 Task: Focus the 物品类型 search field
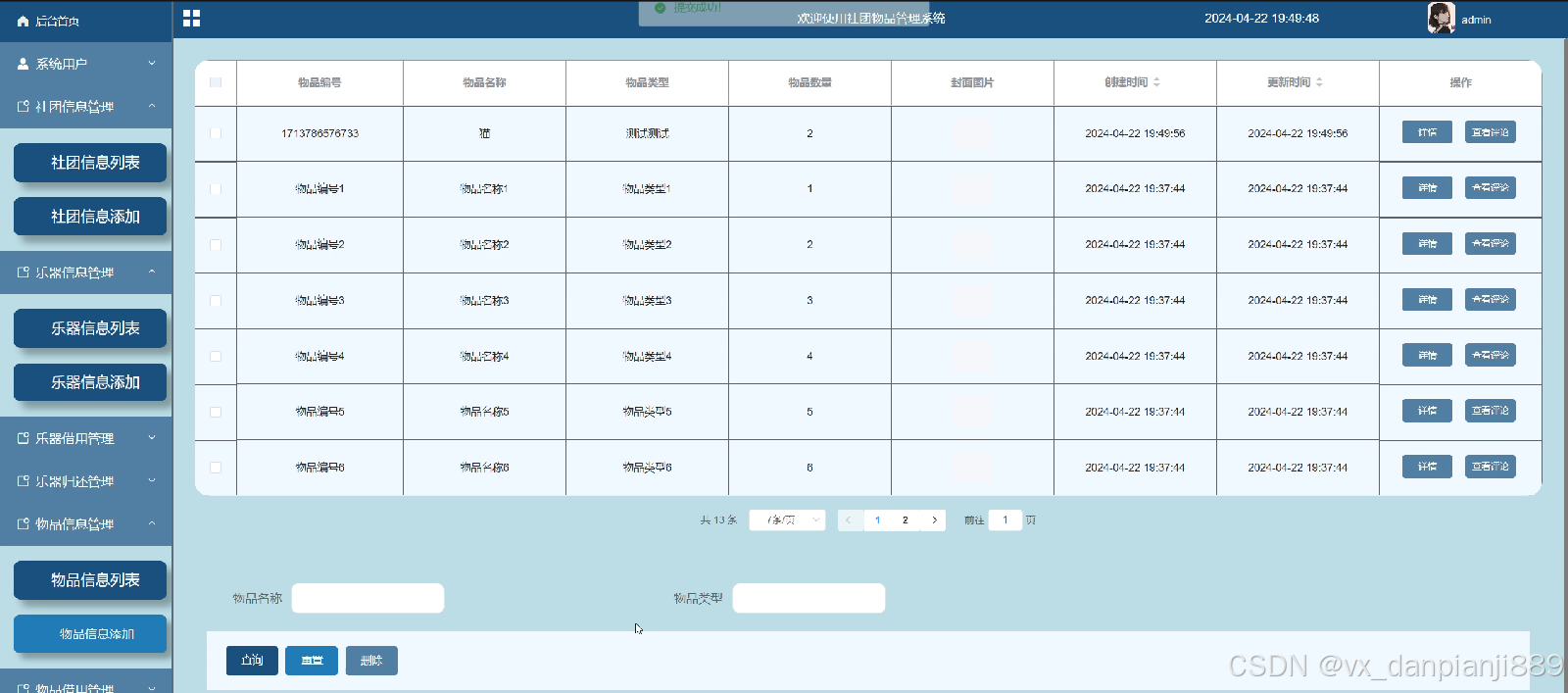[808, 598]
